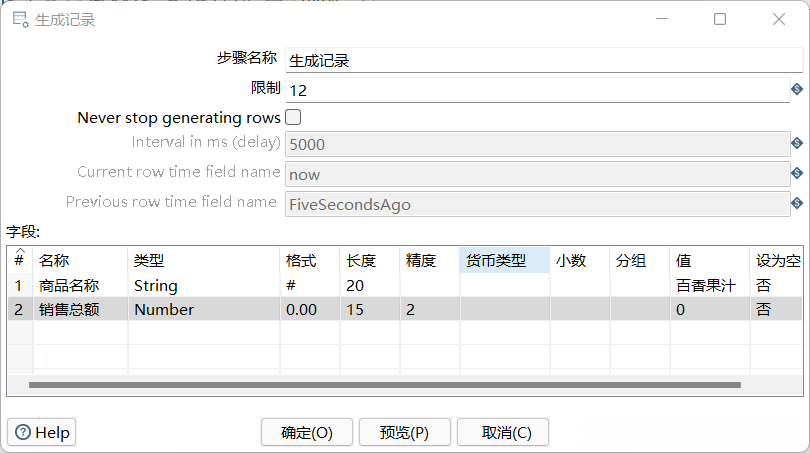The height and width of the screenshot is (453, 810).
Task: Sort by the # column header
Action: point(20,260)
